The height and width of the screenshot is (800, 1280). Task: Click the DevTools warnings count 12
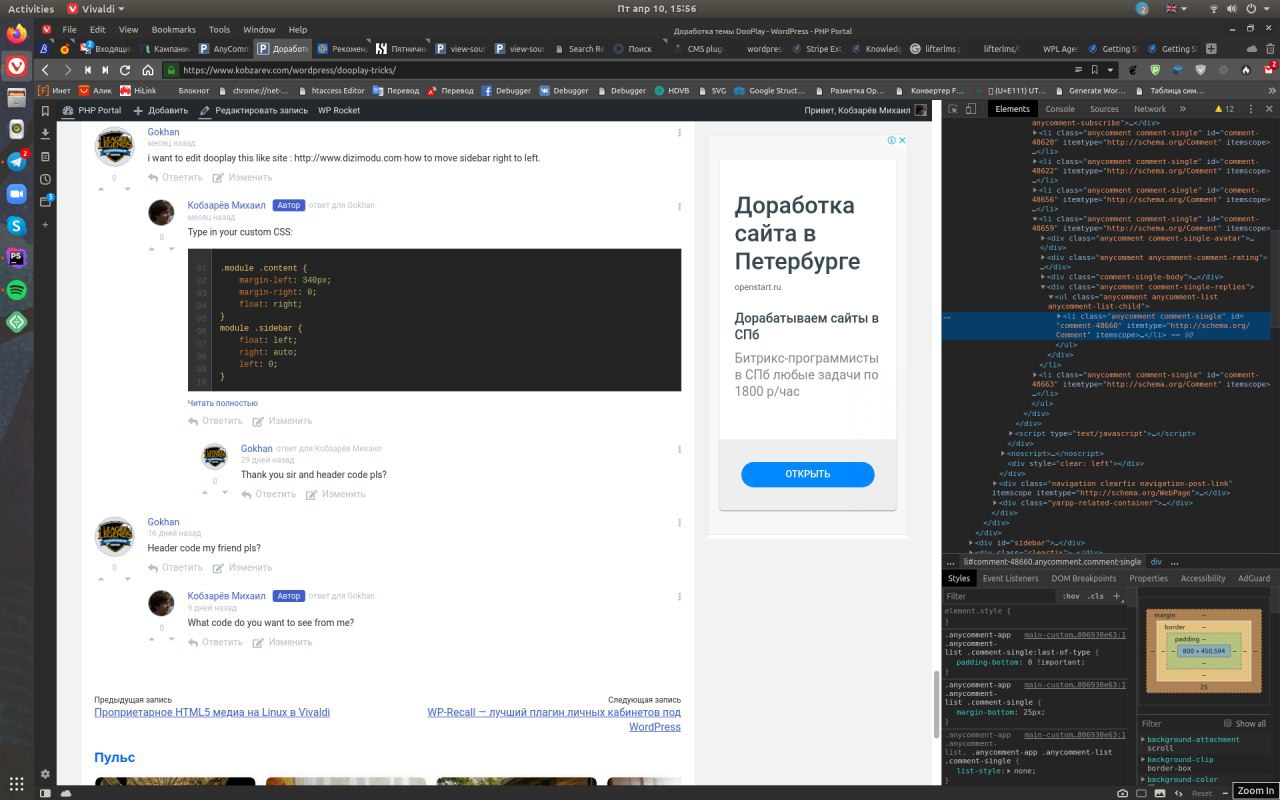click(x=1223, y=109)
